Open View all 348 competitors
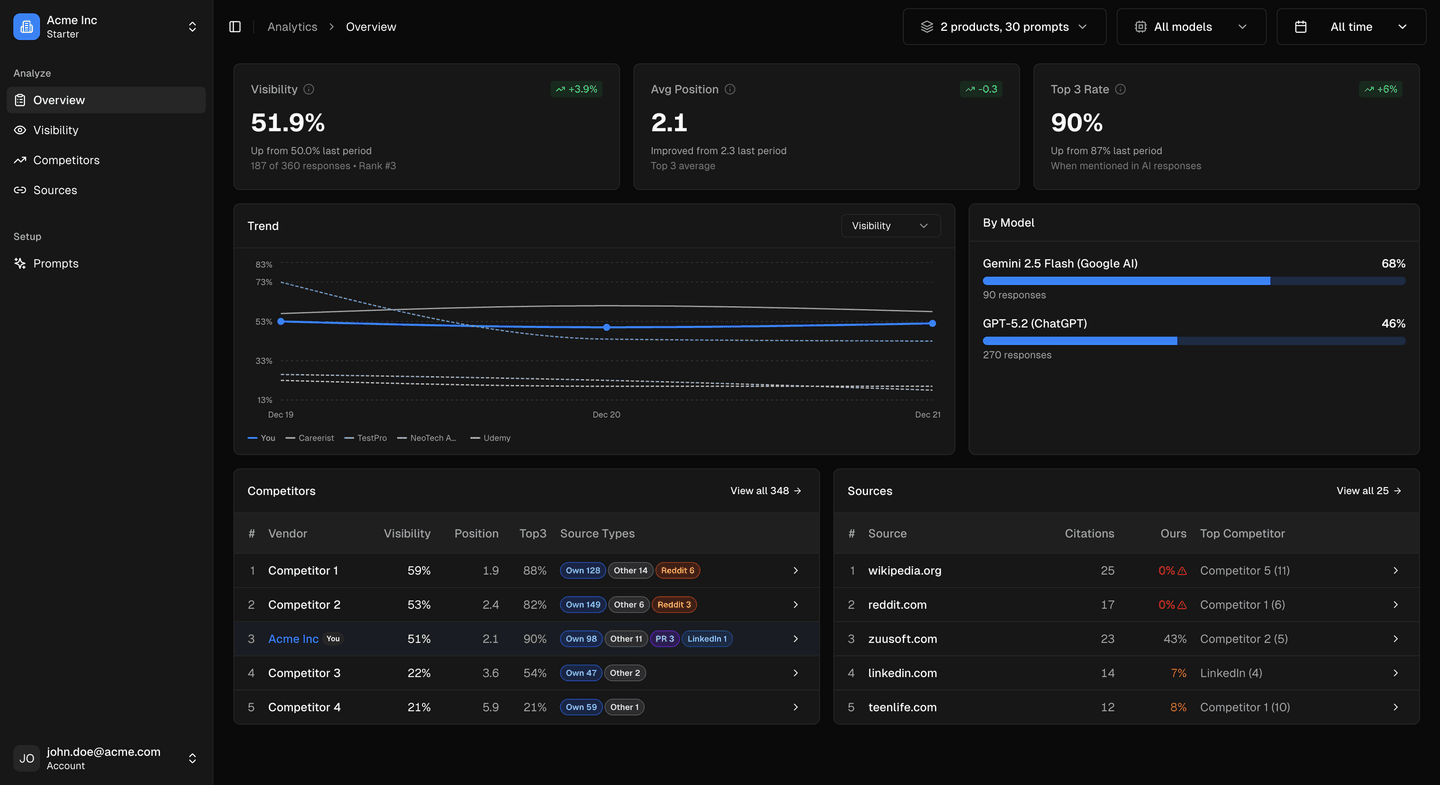 tap(765, 490)
